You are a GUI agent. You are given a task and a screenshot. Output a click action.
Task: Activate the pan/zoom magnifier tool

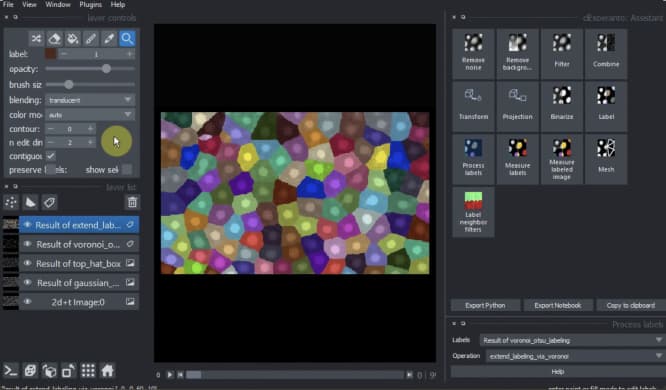[x=127, y=39]
